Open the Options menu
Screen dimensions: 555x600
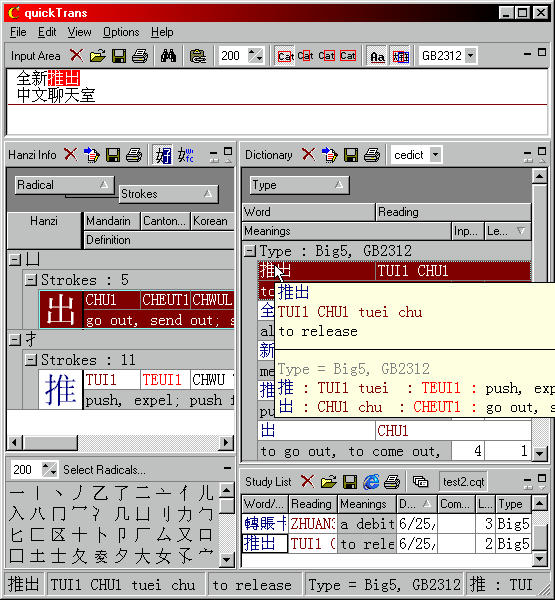click(x=121, y=32)
